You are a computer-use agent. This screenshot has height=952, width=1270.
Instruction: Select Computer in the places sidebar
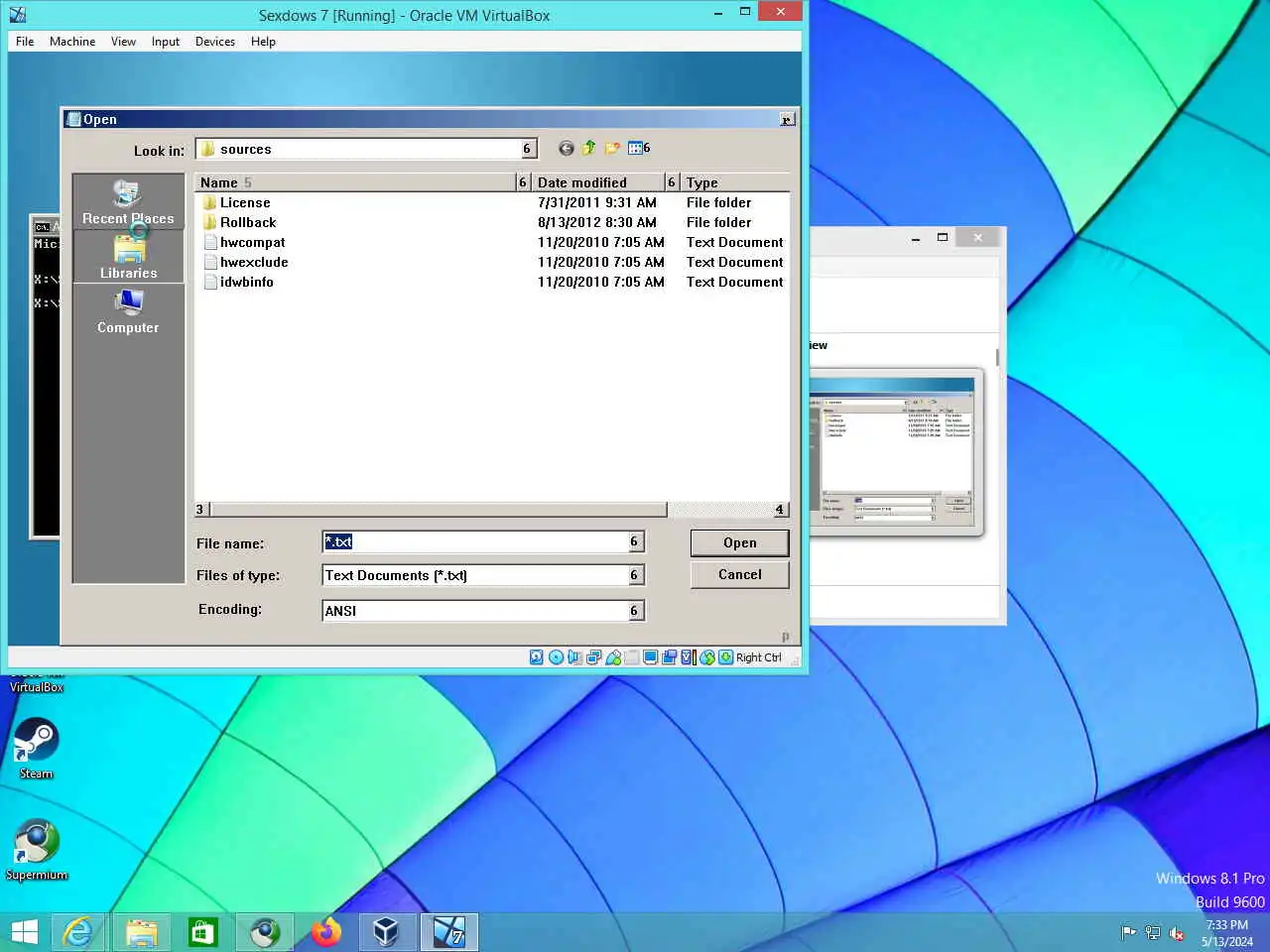[128, 311]
